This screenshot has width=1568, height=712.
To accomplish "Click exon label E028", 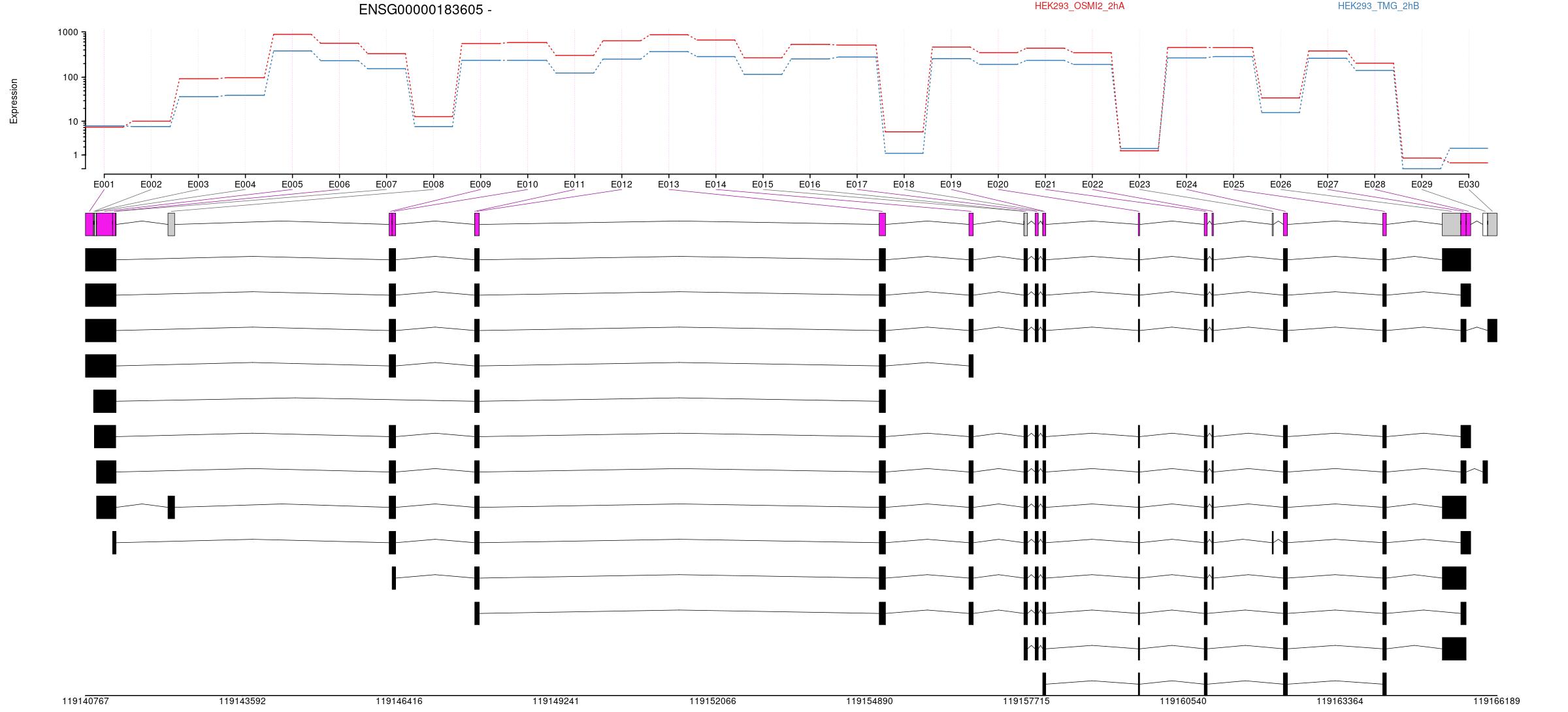I will tap(1375, 184).
